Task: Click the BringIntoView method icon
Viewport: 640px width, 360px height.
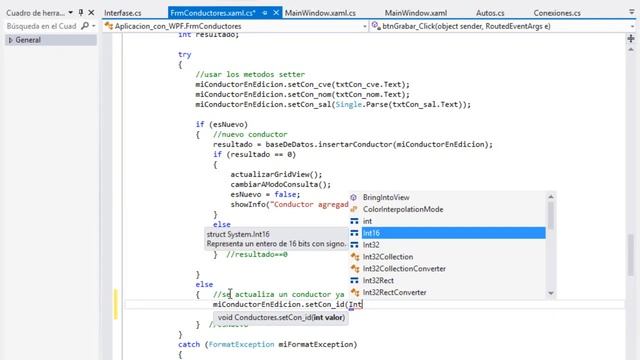Action: [x=354, y=198]
